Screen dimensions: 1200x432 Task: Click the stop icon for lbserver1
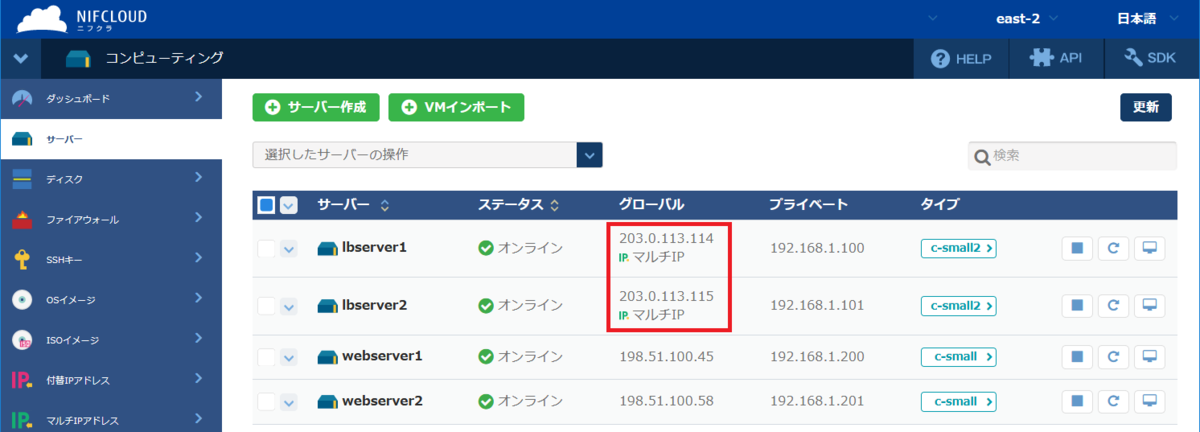(x=1077, y=249)
